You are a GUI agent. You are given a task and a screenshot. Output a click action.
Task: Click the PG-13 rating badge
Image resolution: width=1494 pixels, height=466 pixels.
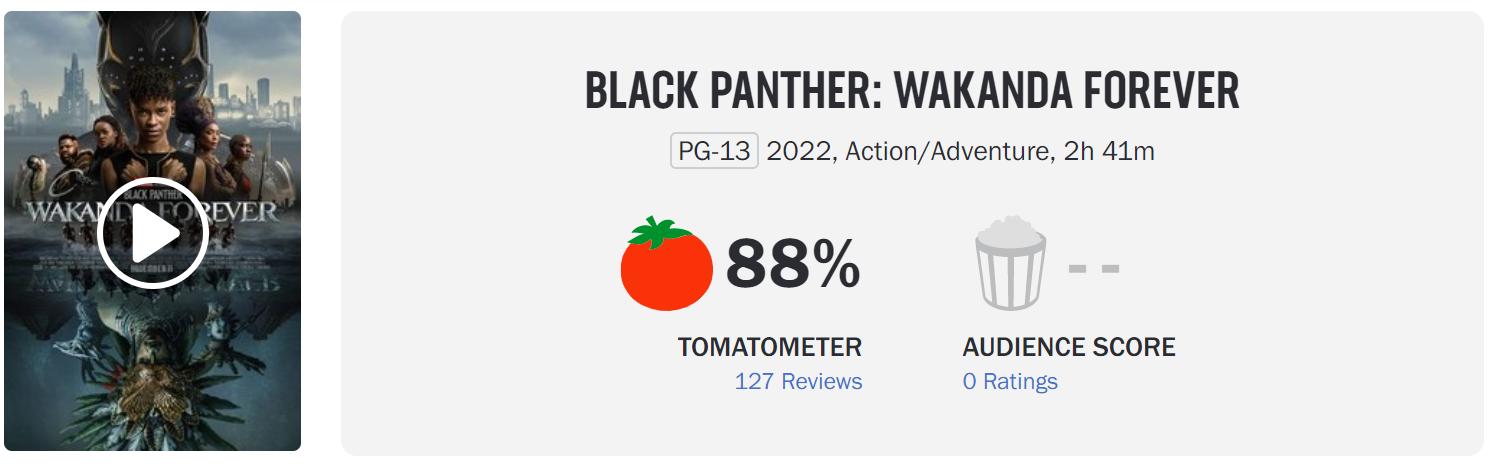pos(714,152)
